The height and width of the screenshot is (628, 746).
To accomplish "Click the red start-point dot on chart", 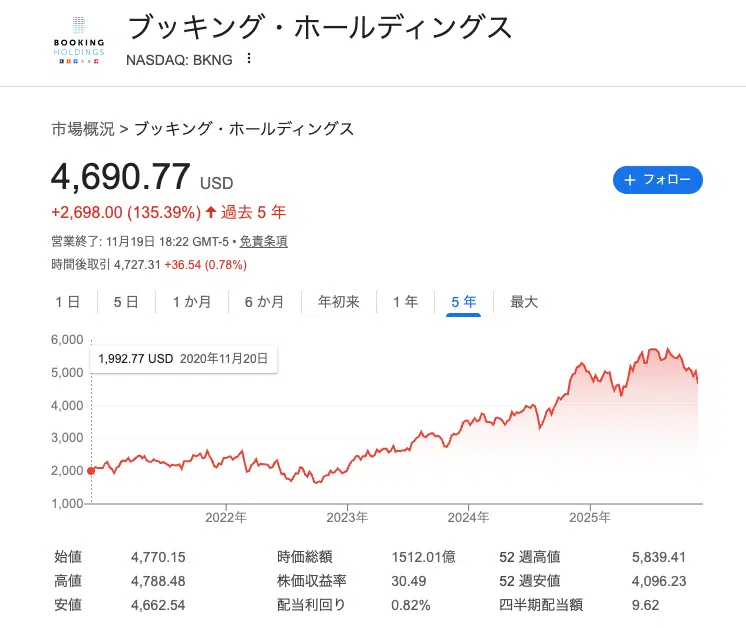I will click(91, 470).
